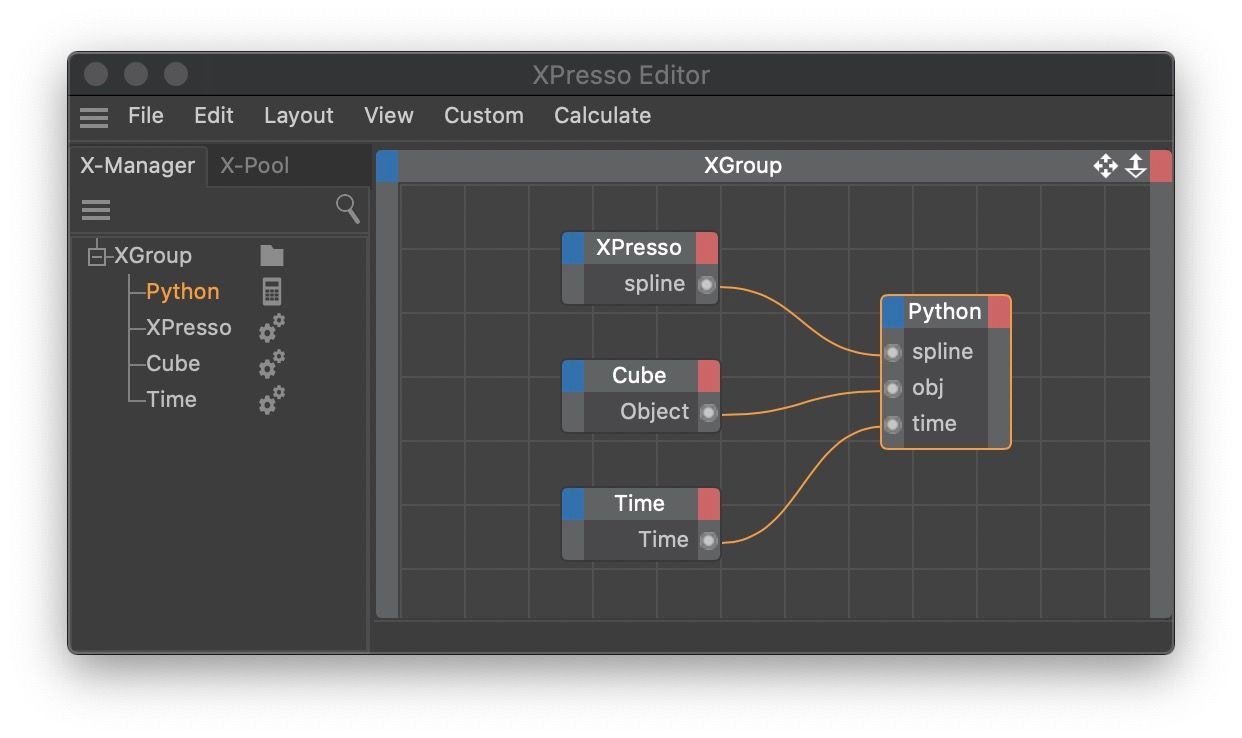Open the File menu

[146, 116]
